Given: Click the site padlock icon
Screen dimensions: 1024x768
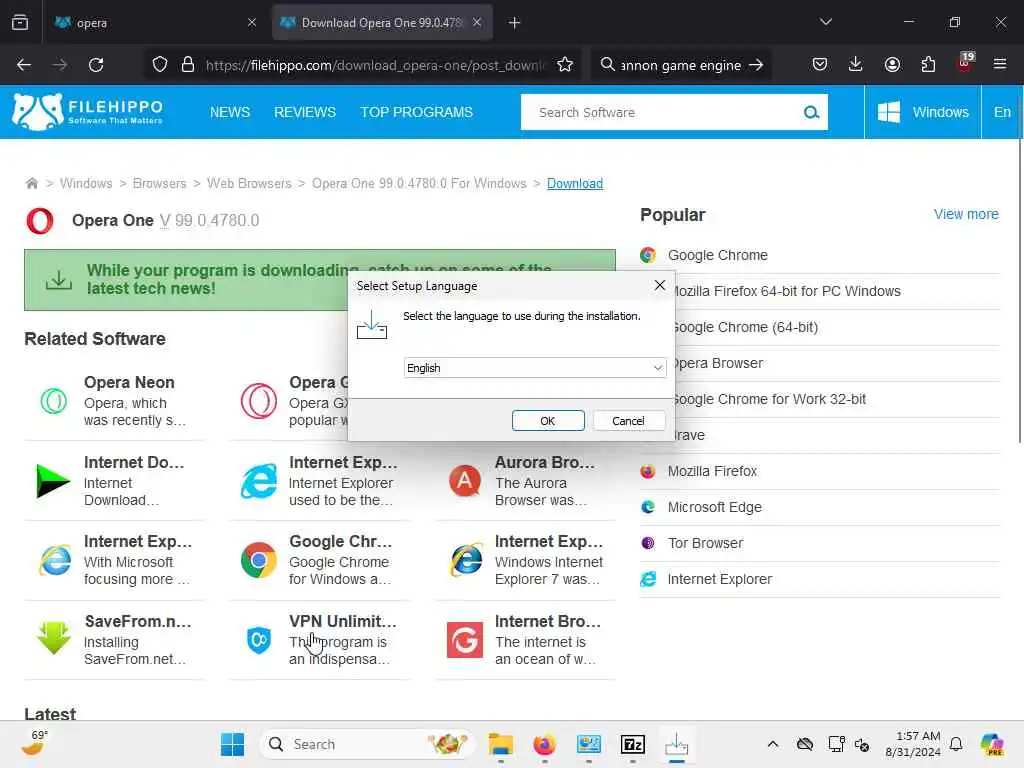Looking at the screenshot, I should point(188,65).
